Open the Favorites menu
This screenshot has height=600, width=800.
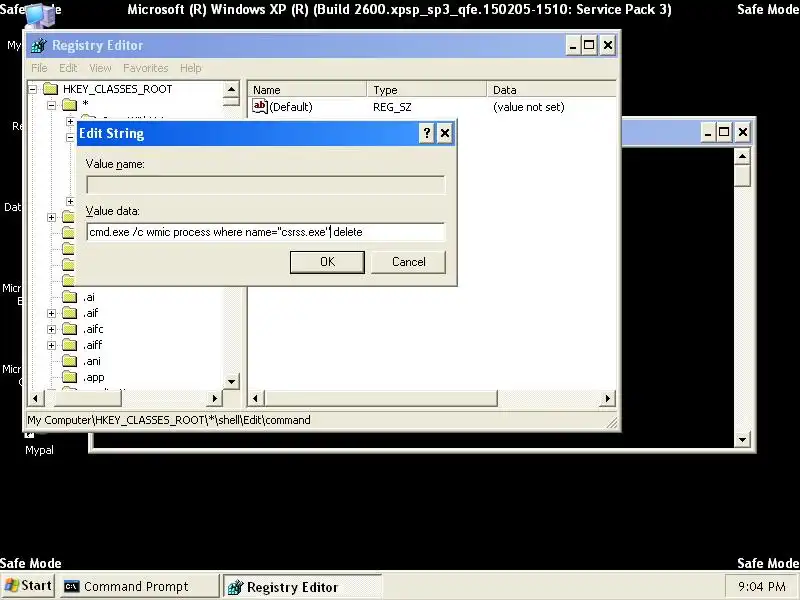[x=145, y=68]
